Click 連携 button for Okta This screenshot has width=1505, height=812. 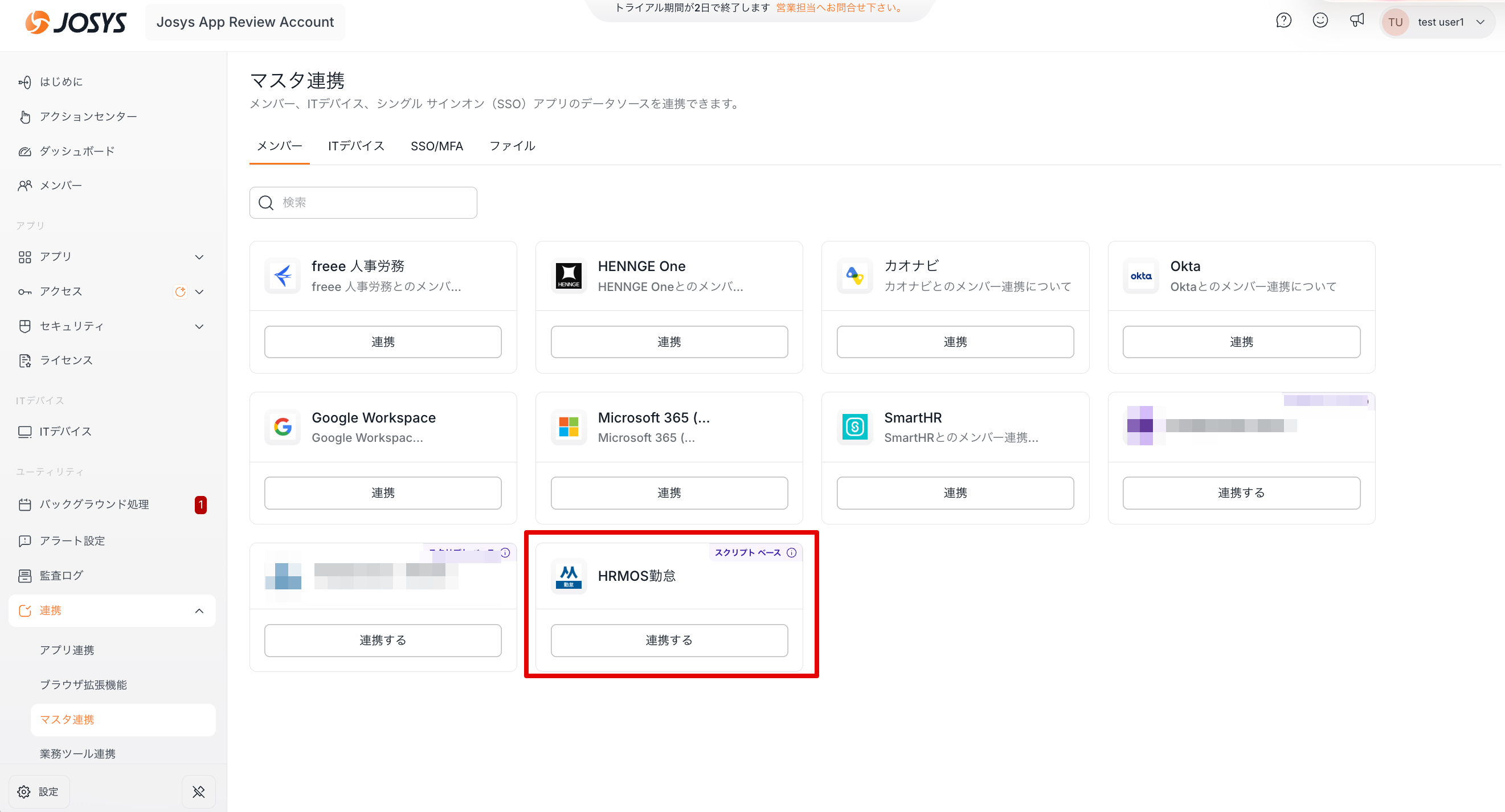[1241, 342]
